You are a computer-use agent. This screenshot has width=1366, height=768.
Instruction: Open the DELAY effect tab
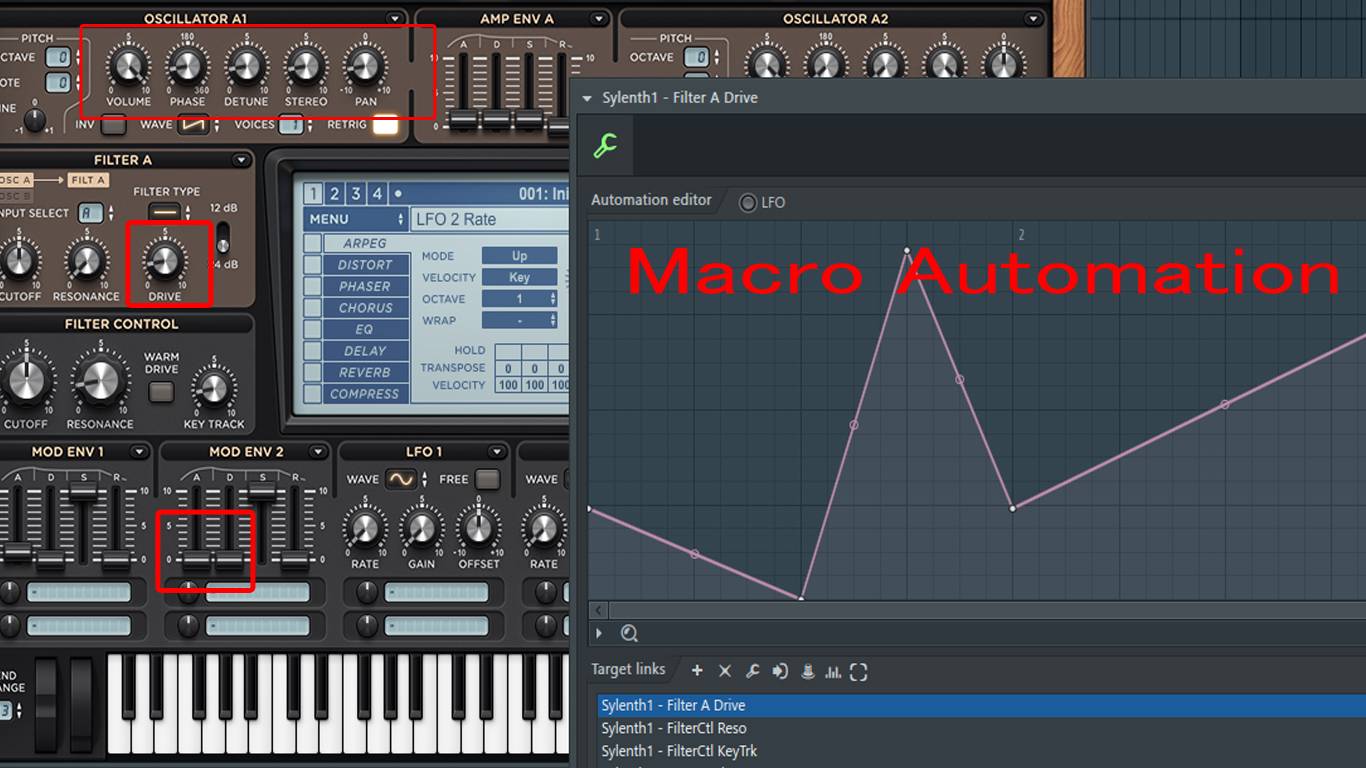pos(365,351)
